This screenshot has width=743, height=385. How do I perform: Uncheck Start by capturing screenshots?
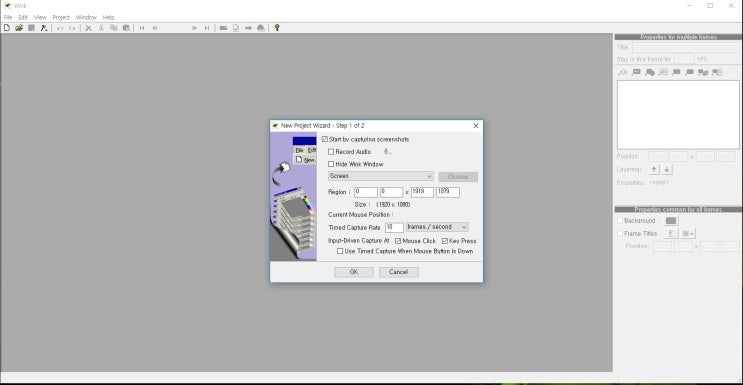(325, 139)
